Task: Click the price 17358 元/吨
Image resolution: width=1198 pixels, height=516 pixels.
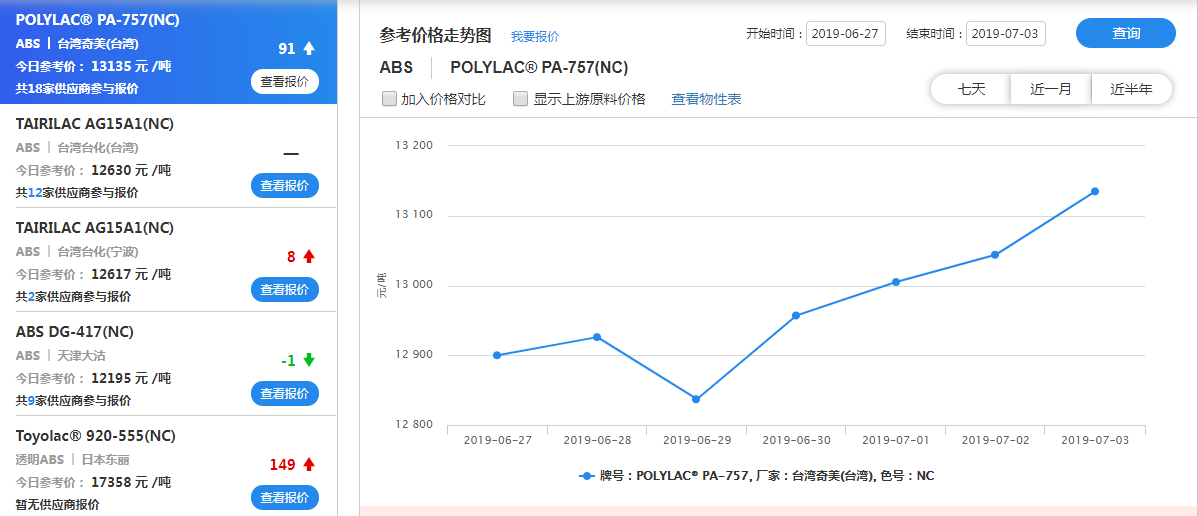Action: (131, 482)
